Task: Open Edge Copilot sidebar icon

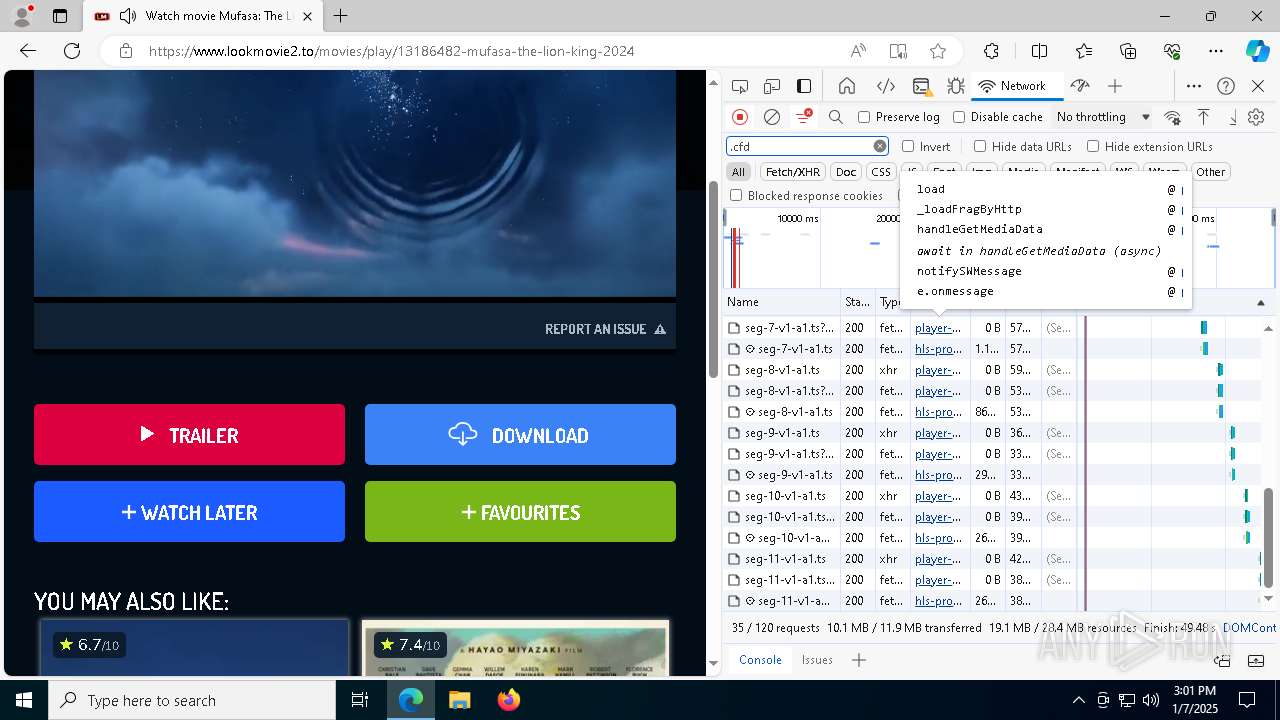Action: [1257, 51]
